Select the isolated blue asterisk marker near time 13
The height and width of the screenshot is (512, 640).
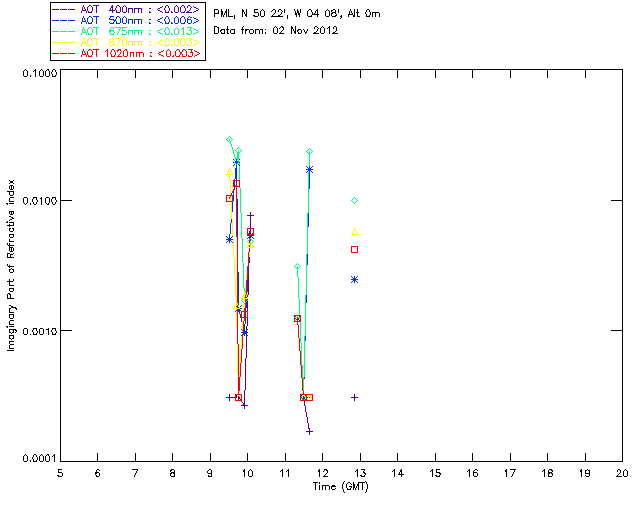[355, 280]
